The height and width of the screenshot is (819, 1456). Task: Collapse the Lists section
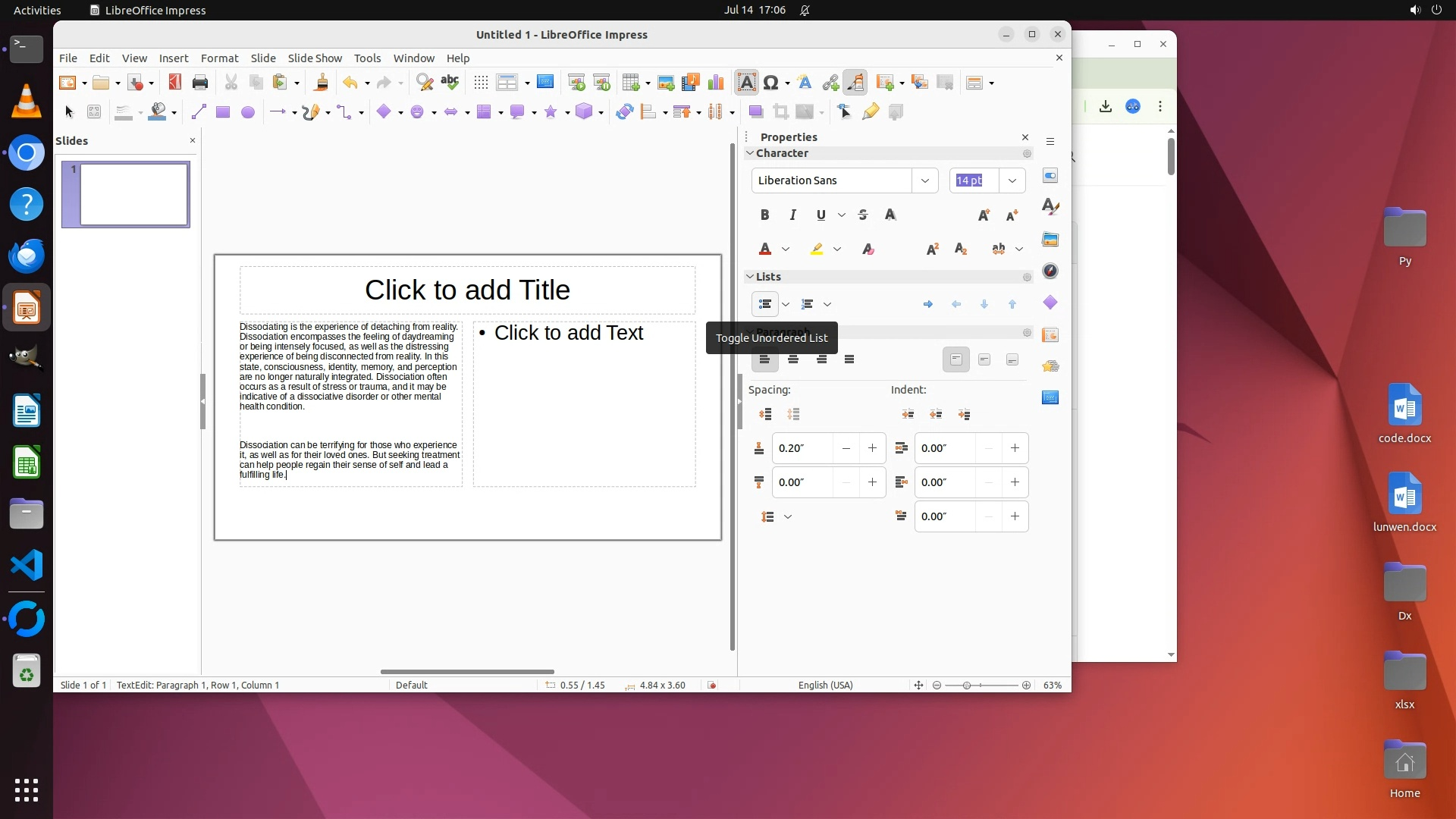(x=750, y=277)
